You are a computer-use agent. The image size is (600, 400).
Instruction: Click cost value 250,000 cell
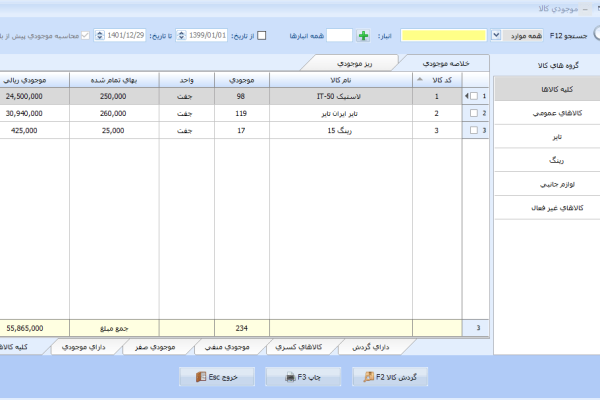tap(114, 96)
